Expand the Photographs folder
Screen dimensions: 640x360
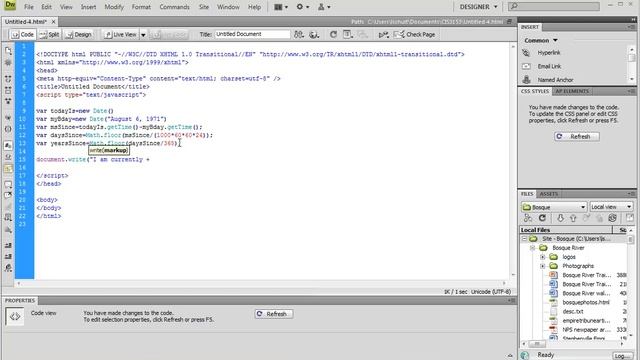coord(542,266)
